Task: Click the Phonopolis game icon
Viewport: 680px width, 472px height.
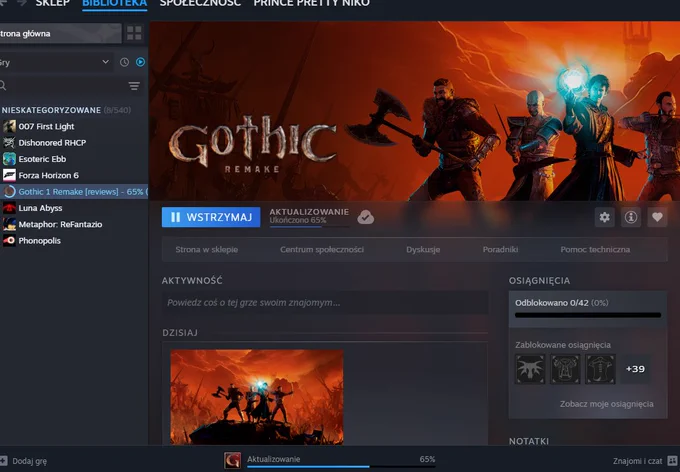Action: [9, 241]
